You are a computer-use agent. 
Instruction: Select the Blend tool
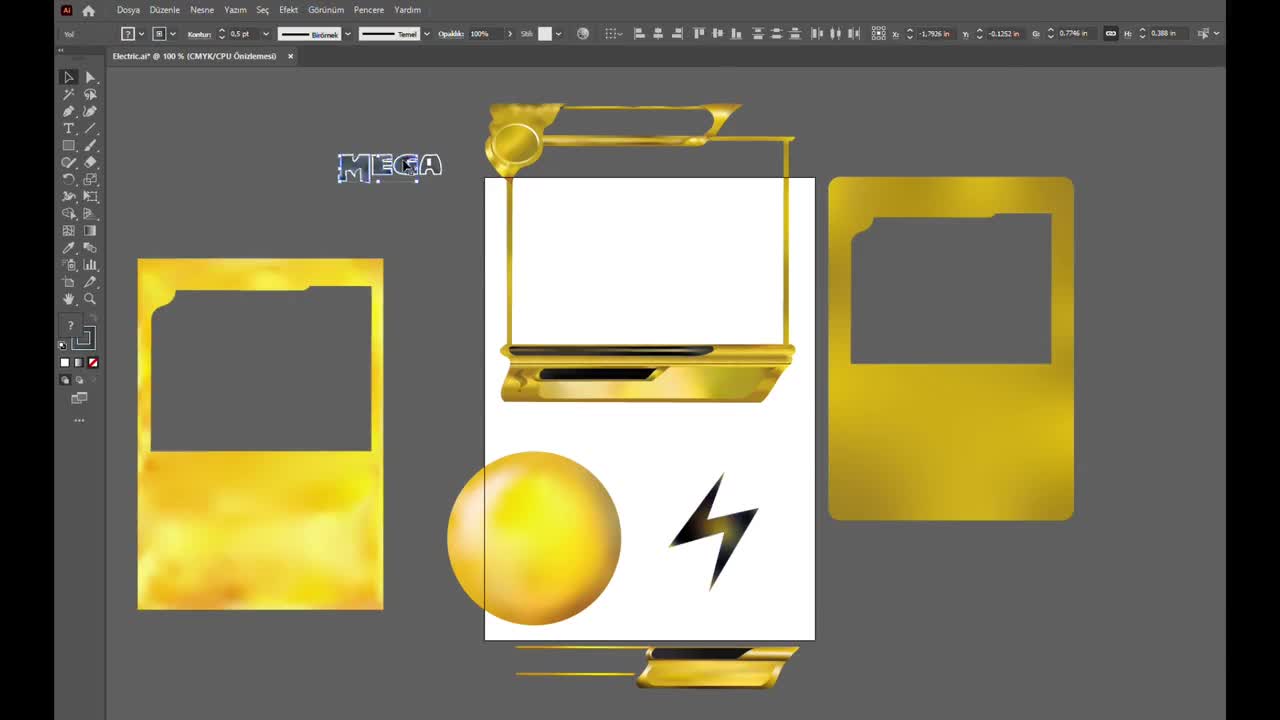click(x=90, y=247)
